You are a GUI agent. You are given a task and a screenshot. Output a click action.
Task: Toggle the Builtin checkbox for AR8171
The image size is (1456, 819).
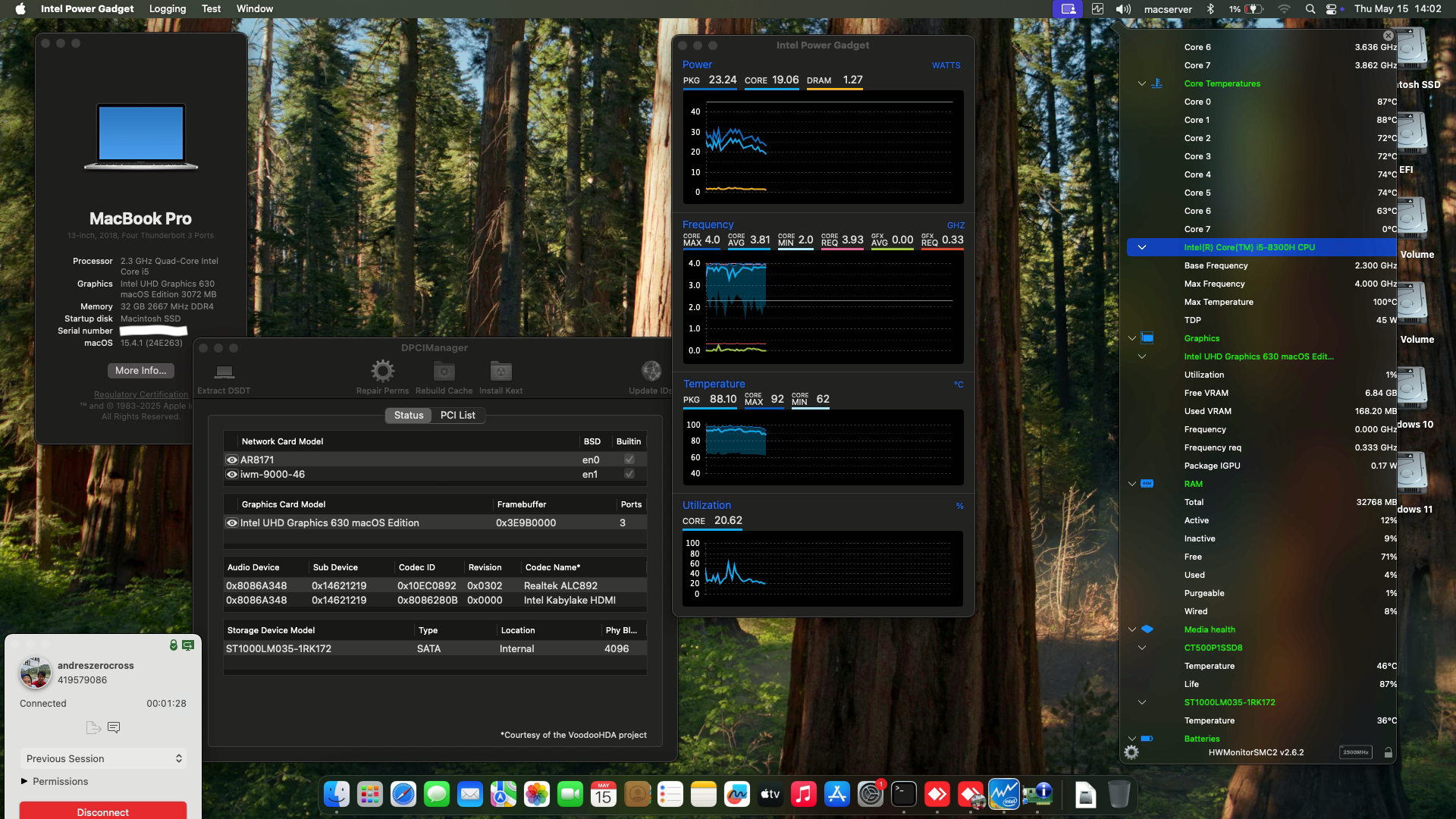[x=628, y=459]
